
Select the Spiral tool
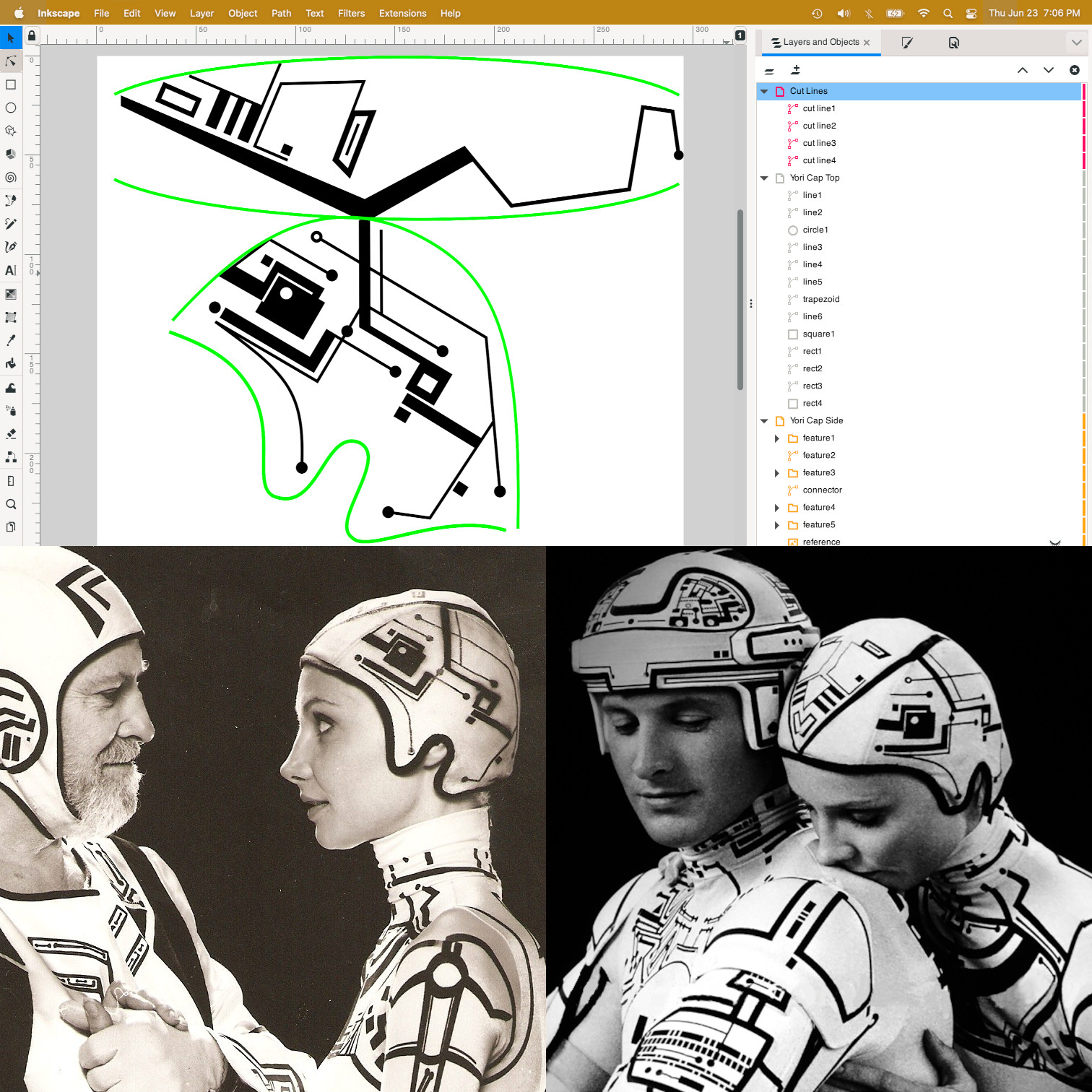[11, 177]
